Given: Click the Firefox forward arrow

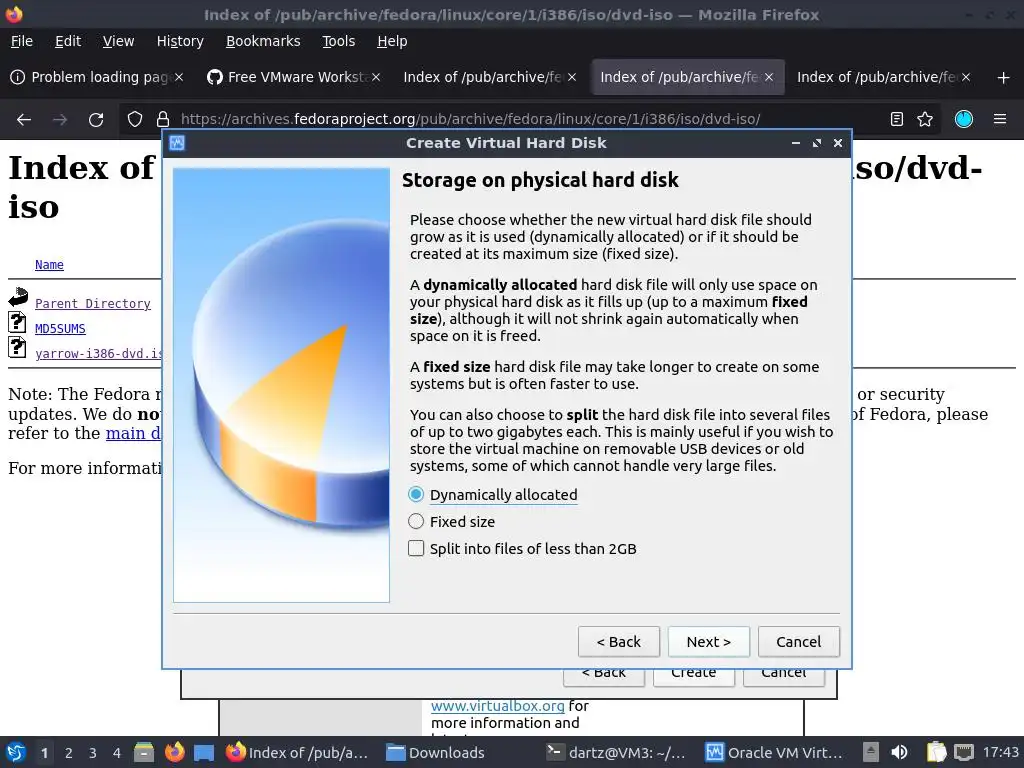Looking at the screenshot, I should tap(60, 120).
